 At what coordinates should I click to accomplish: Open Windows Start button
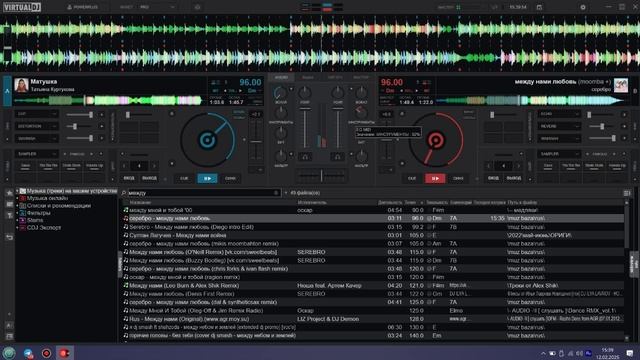pos(9,353)
